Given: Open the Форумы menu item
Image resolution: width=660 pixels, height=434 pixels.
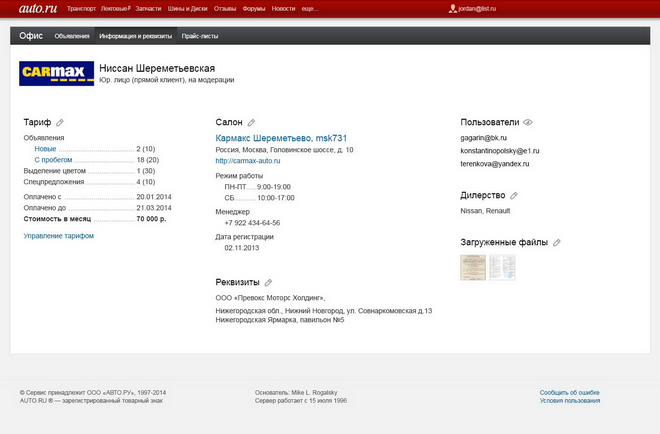Looking at the screenshot, I should tap(254, 8).
